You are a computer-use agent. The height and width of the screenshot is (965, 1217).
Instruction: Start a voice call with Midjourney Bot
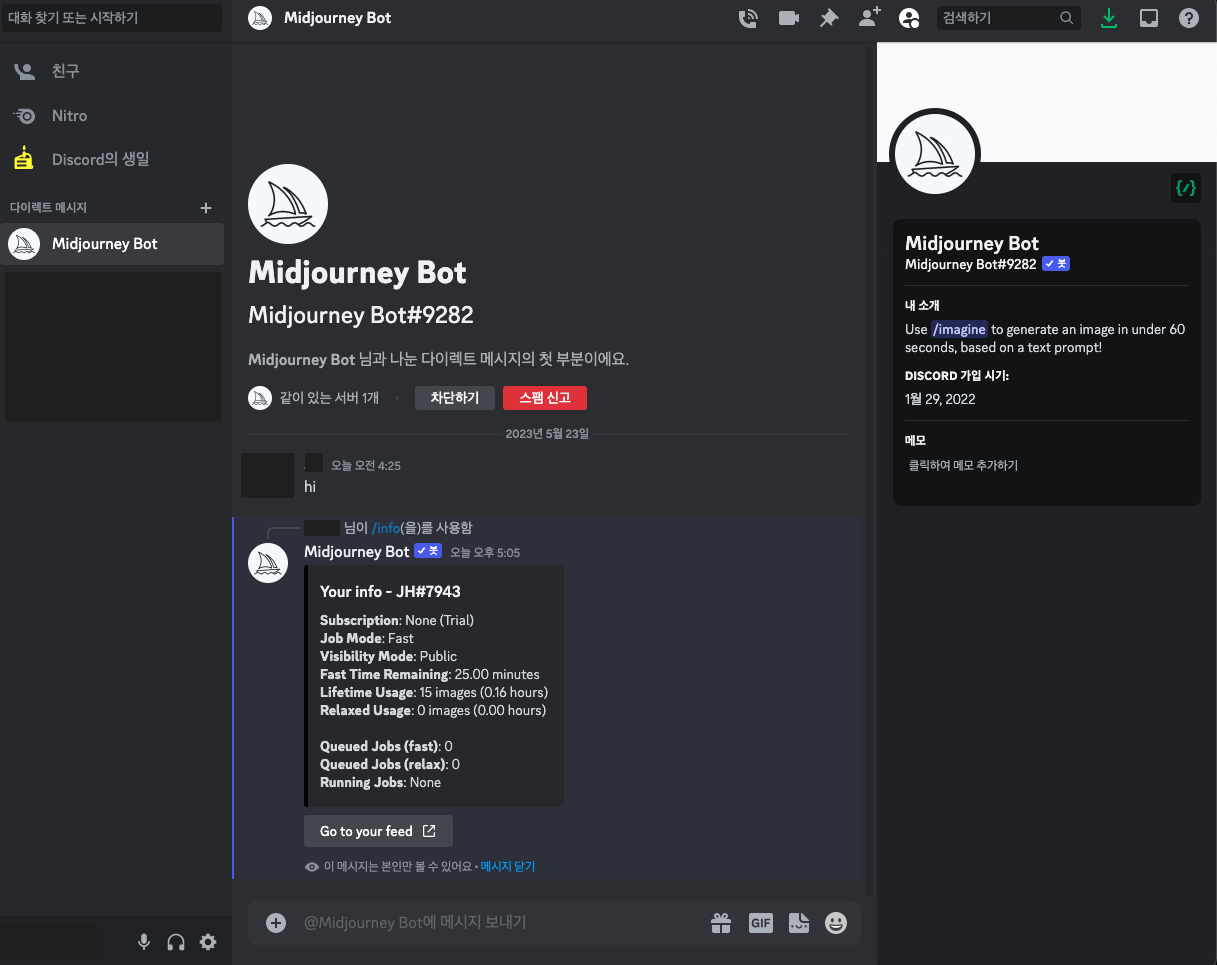click(747, 18)
